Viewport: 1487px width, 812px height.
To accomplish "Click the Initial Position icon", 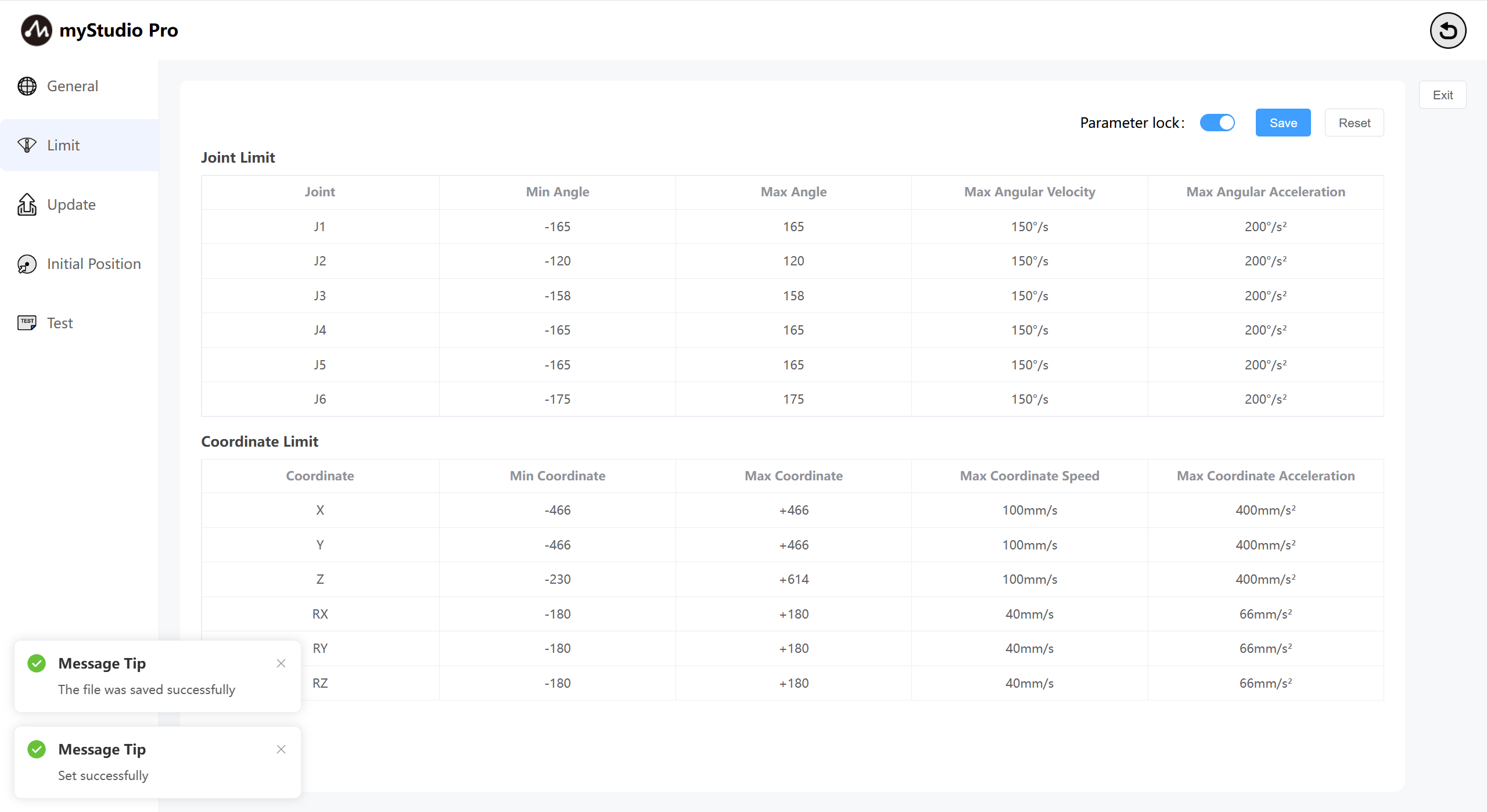I will tap(27, 264).
